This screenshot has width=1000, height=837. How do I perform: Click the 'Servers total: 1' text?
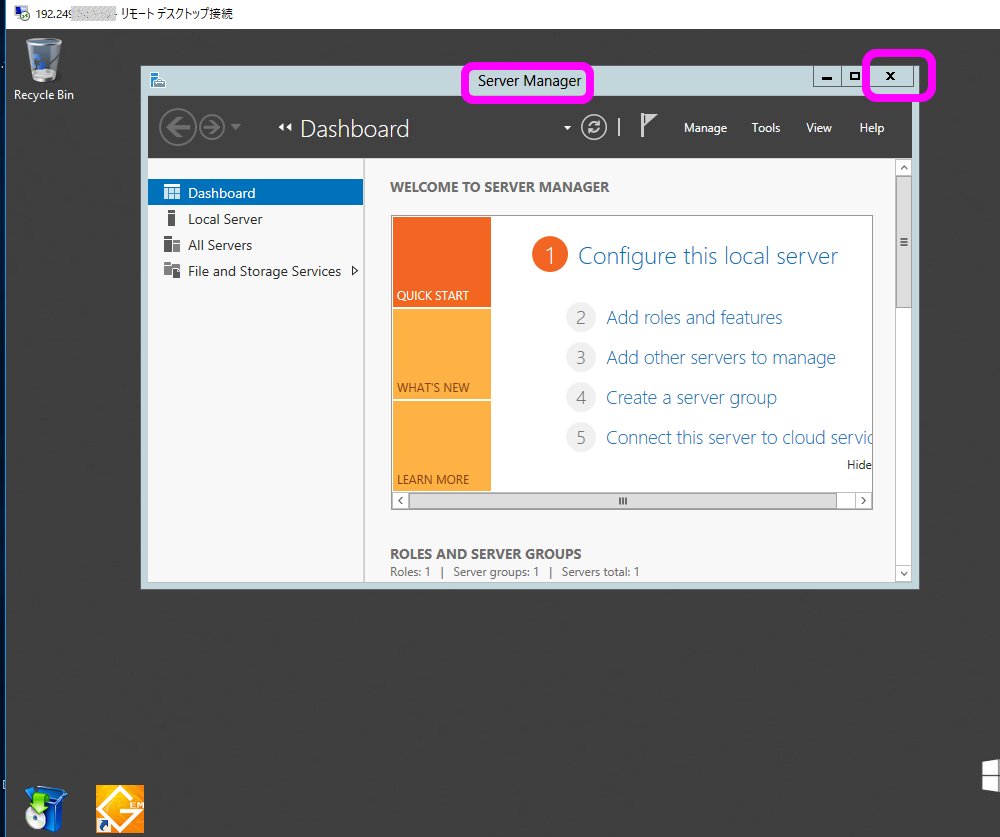point(600,572)
